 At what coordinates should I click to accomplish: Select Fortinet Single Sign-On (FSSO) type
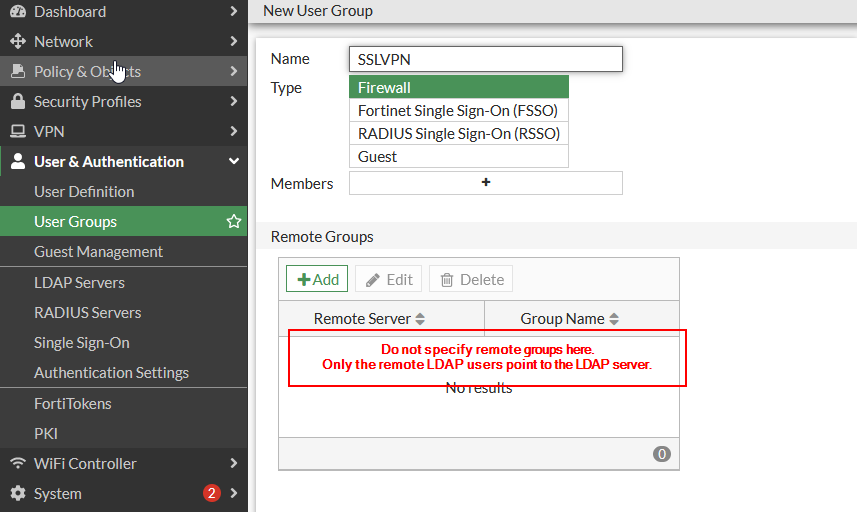[458, 111]
